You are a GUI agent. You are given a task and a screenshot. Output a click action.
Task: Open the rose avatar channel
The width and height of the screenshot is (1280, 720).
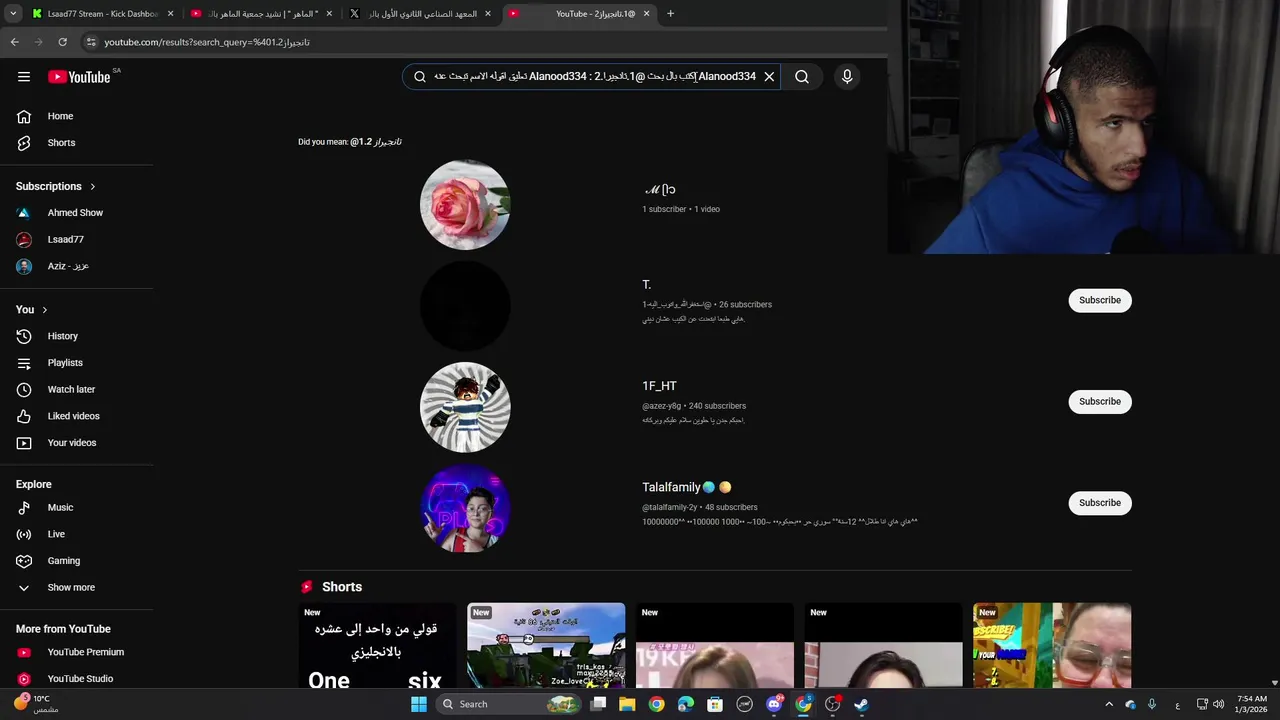(x=465, y=205)
